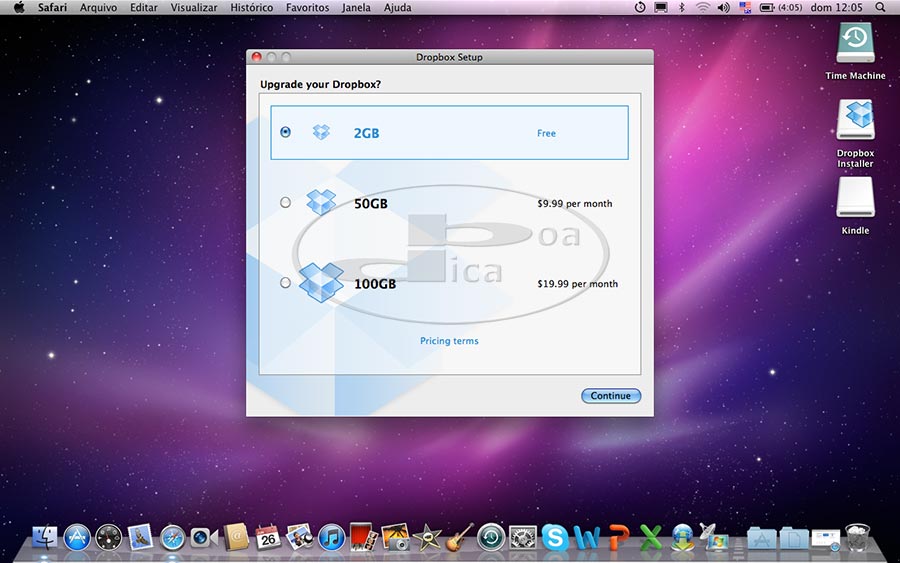Viewport: 900px width, 563px height.
Task: Click the battery status icon
Action: (x=767, y=7)
